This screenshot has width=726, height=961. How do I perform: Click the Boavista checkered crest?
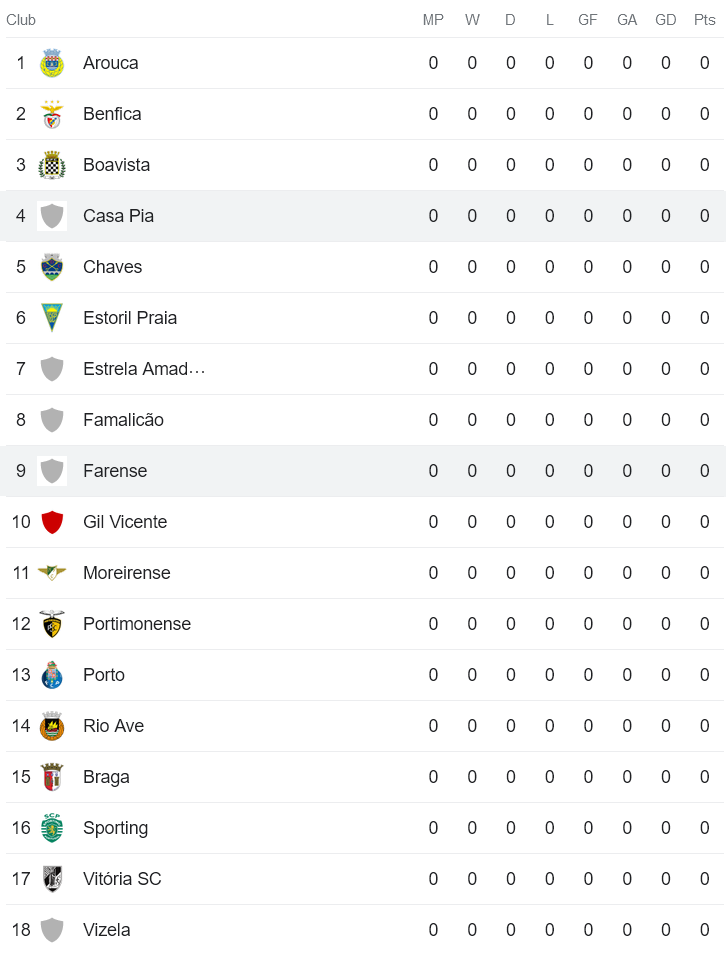(52, 165)
